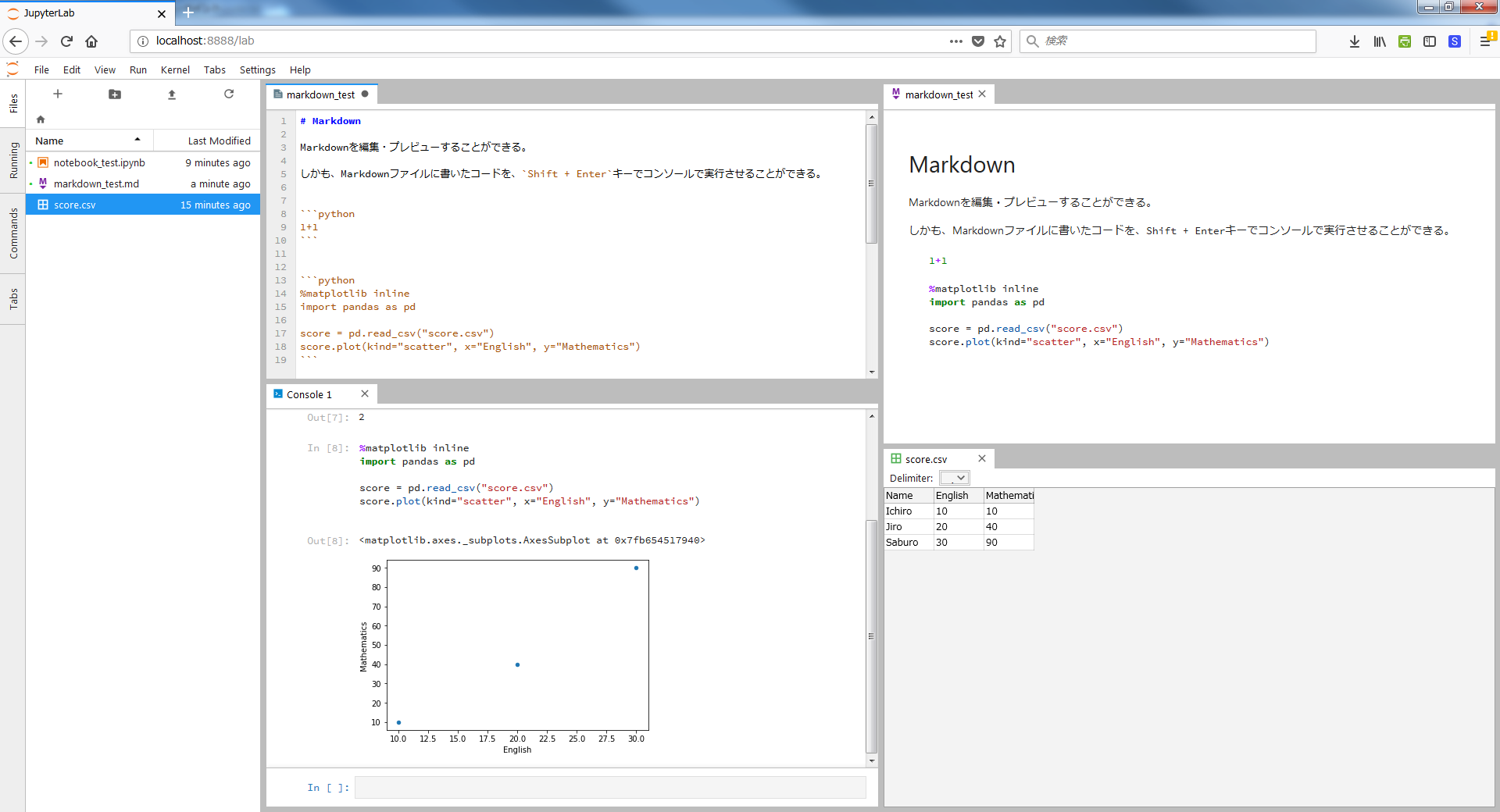Select the markdown_test editor tab
1500x812 pixels.
[321, 94]
